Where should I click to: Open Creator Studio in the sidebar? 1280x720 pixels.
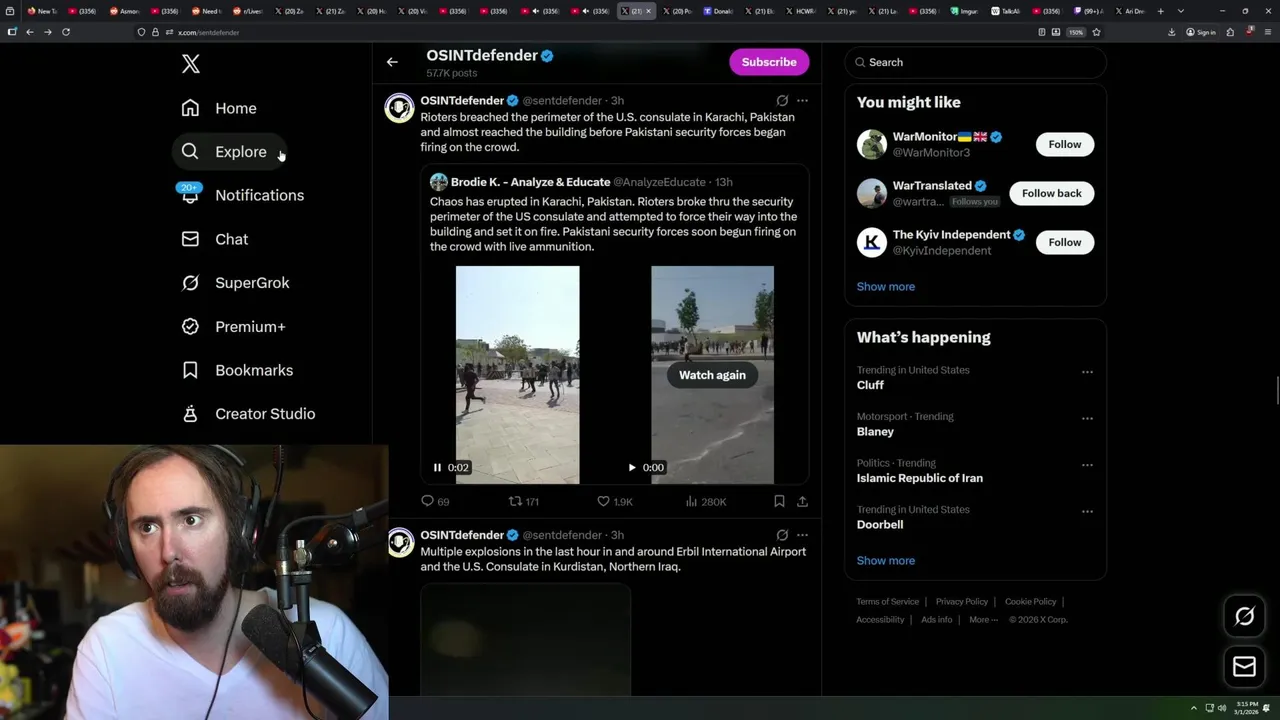pyautogui.click(x=248, y=414)
